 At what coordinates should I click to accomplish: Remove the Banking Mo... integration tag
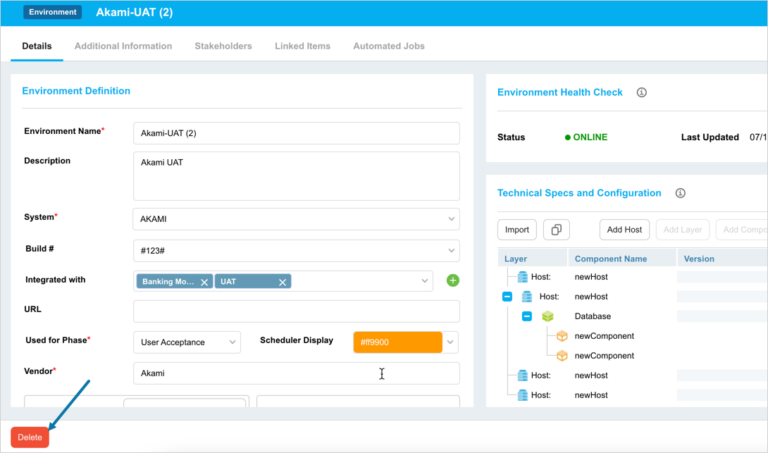204,282
